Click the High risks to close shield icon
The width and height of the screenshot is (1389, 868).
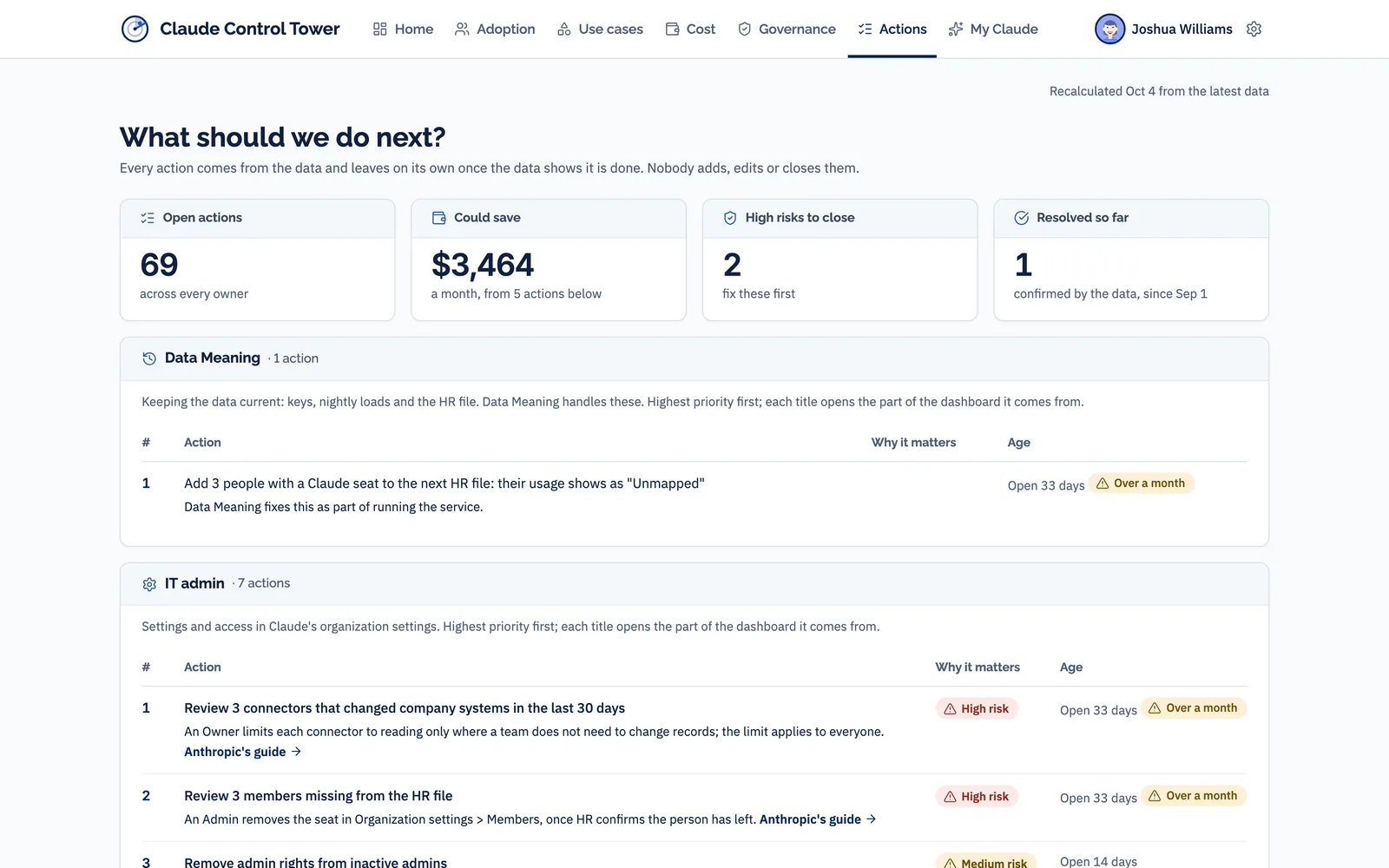[x=730, y=218]
